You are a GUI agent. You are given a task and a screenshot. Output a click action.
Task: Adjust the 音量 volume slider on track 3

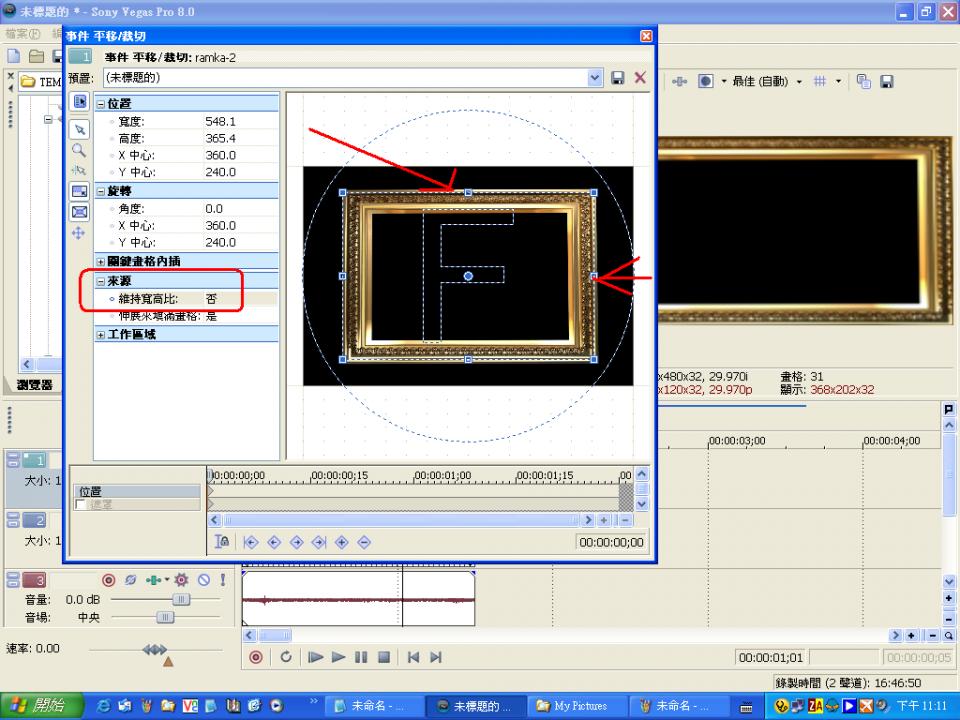(x=180, y=599)
